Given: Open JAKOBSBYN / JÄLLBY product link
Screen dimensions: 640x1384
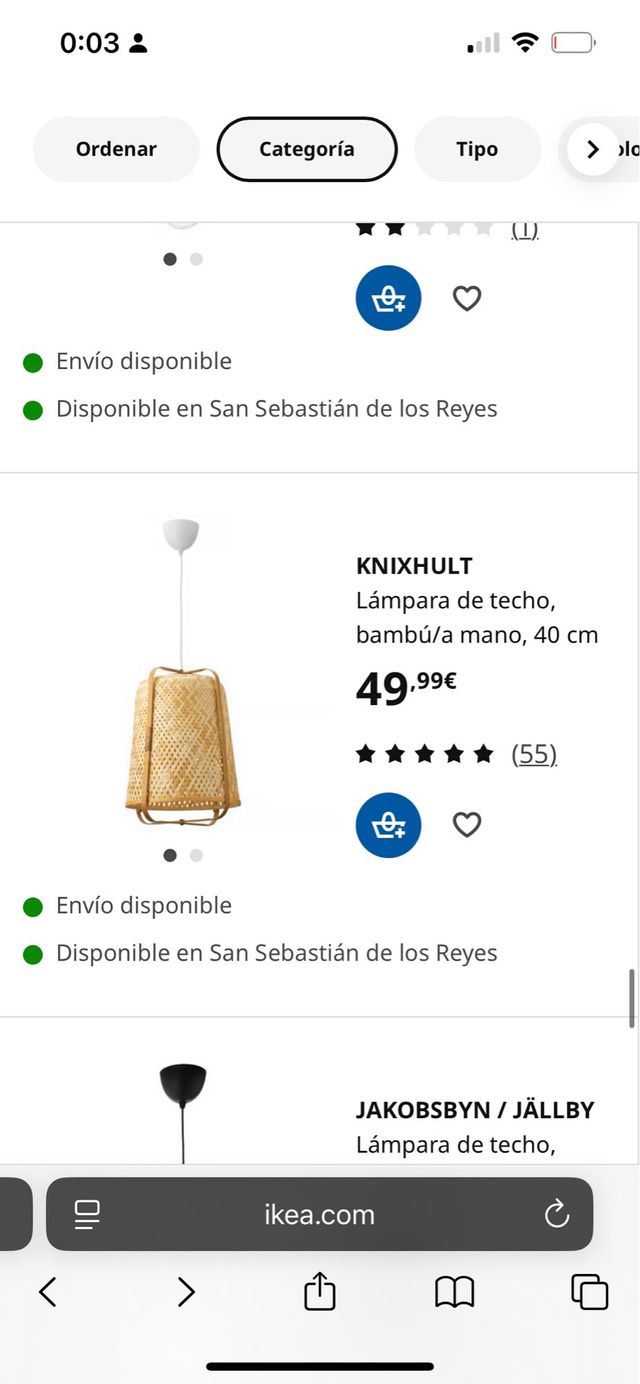Looking at the screenshot, I should [x=475, y=1110].
